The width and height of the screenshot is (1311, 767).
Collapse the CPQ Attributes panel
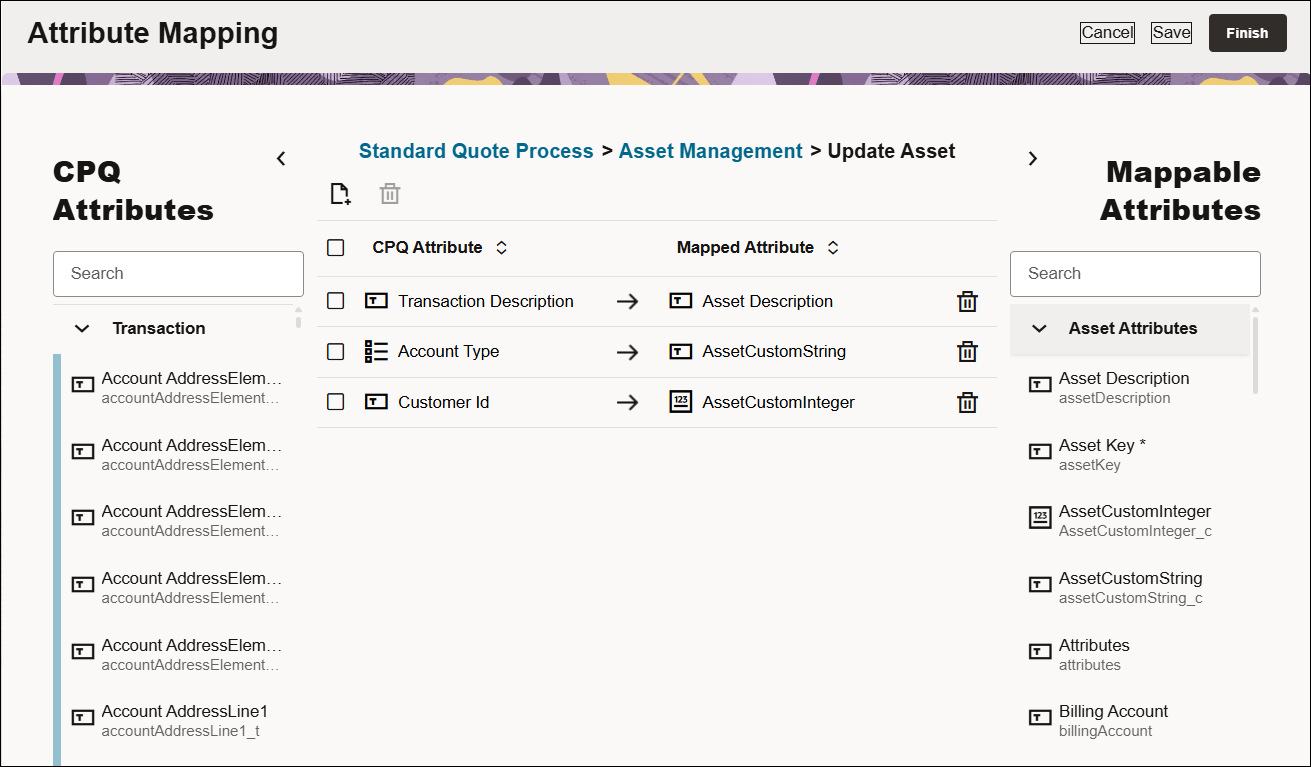[281, 157]
